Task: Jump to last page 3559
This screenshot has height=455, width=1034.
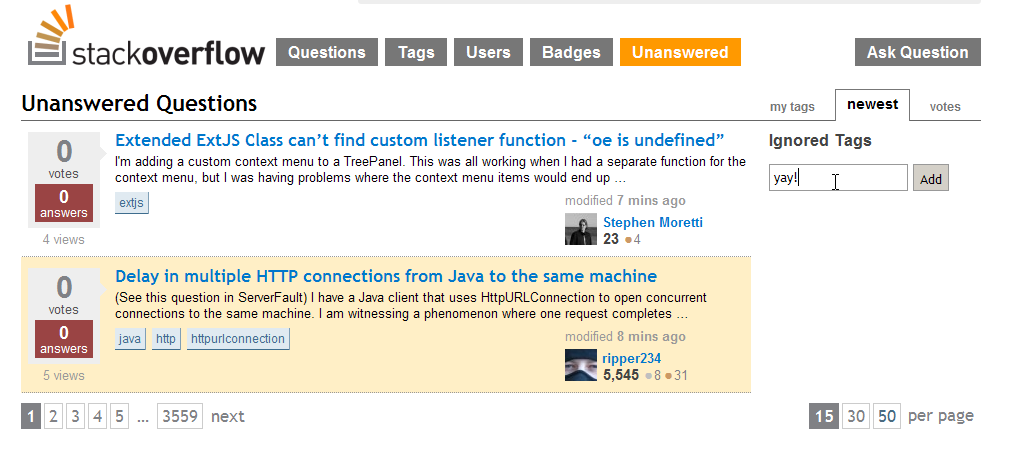Action: pyautogui.click(x=179, y=416)
